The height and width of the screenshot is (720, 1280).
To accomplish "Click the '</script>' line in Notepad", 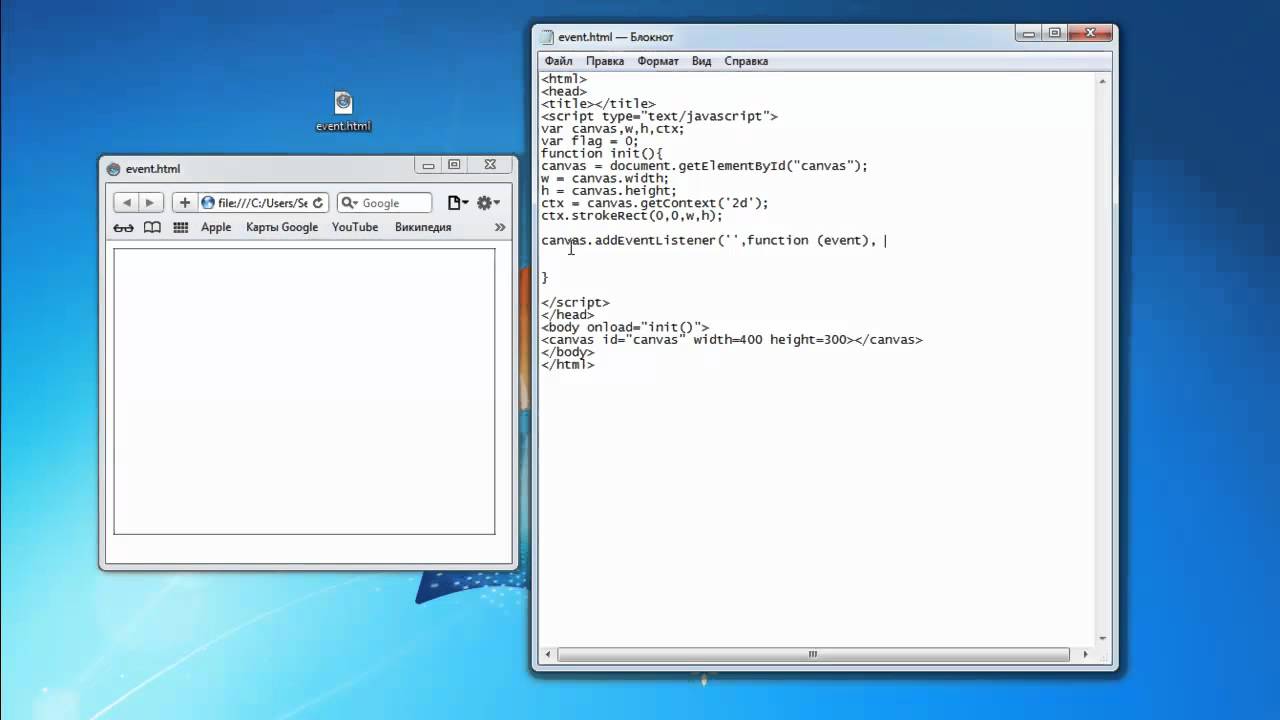I will 575,302.
